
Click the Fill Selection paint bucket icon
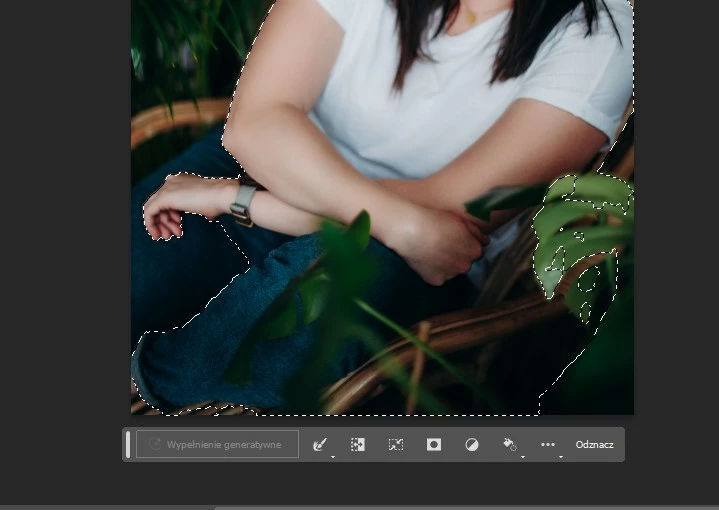509,444
